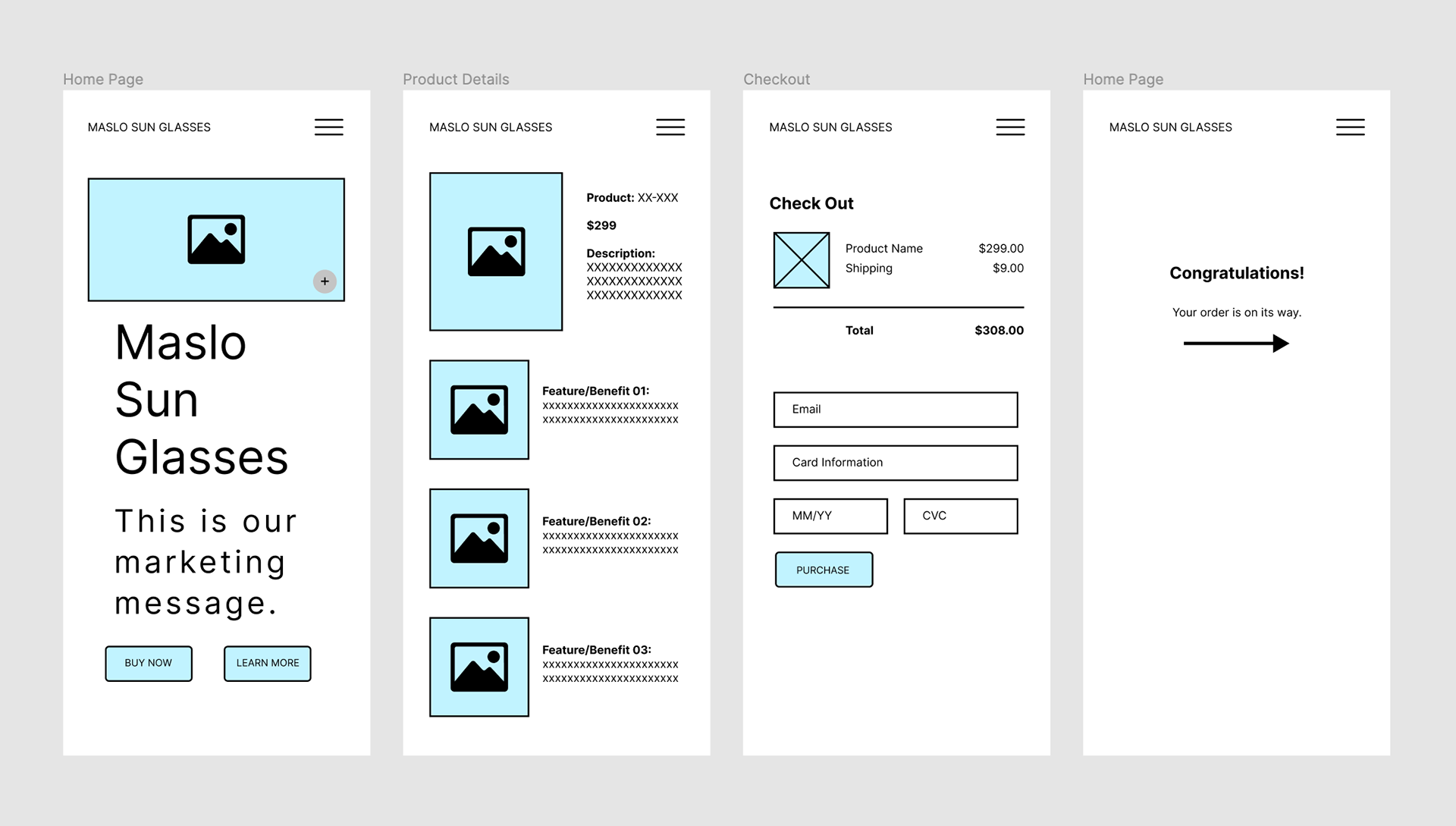Click hero image placeholder on Home Page

click(x=216, y=240)
